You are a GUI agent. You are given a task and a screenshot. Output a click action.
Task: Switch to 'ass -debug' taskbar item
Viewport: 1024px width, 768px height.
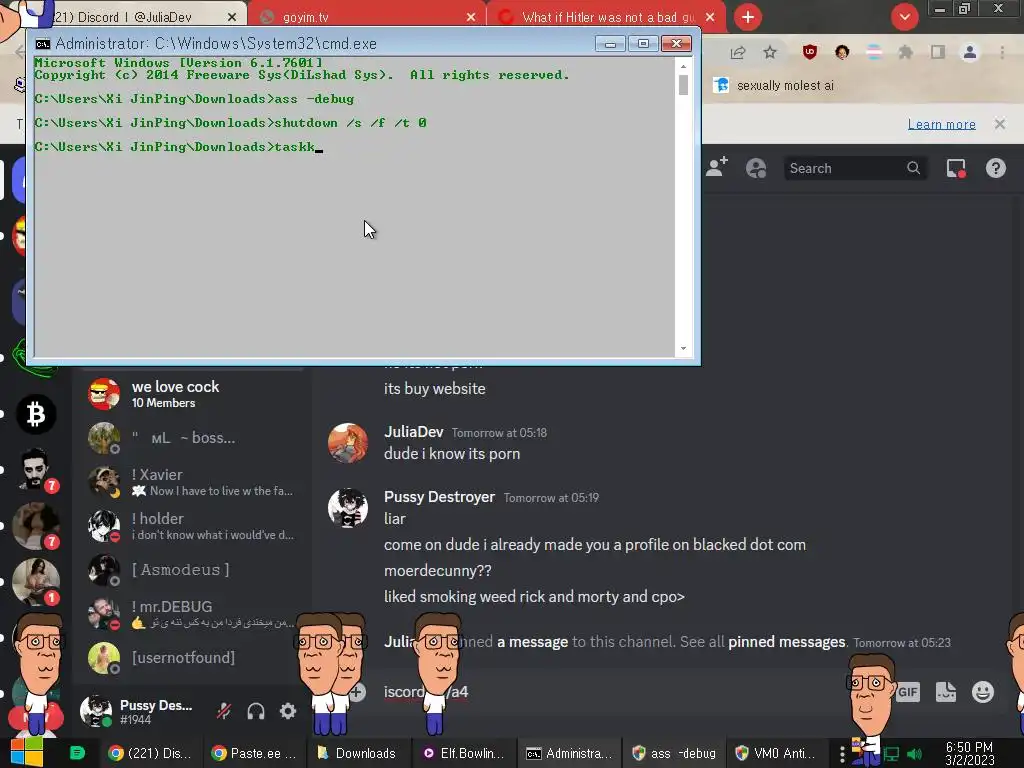[673, 753]
